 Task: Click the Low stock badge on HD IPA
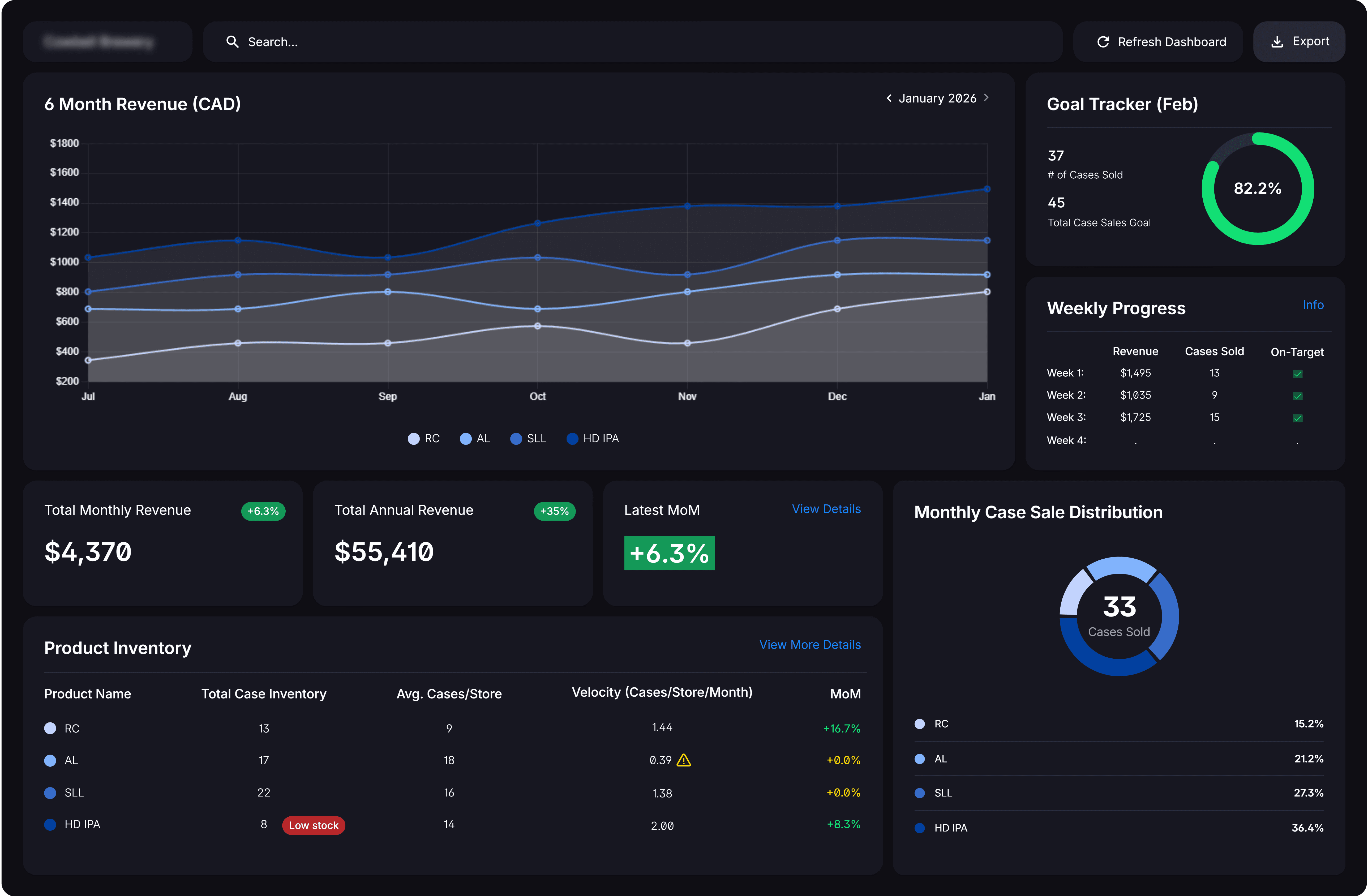click(x=313, y=825)
